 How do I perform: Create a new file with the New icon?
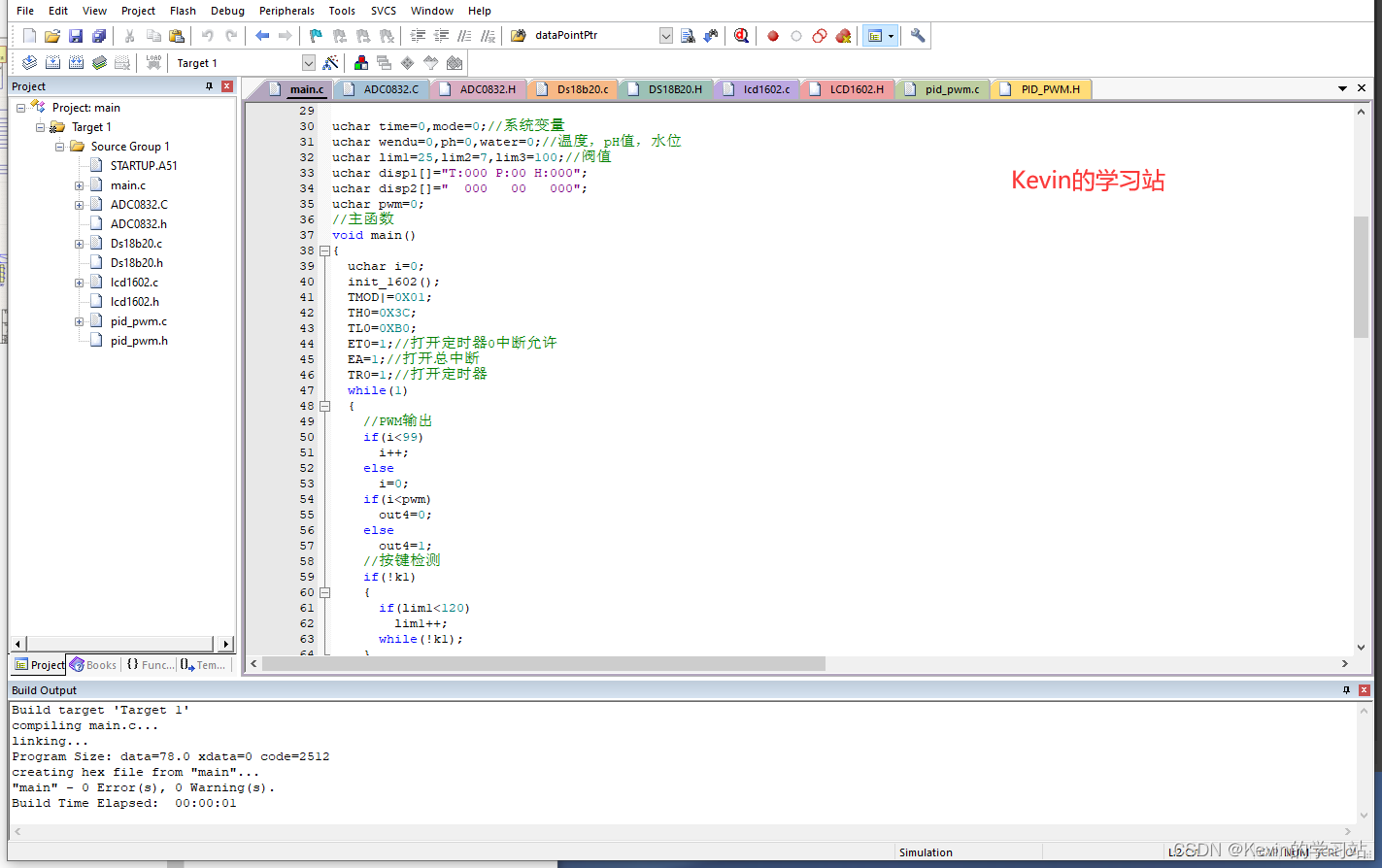[29, 36]
